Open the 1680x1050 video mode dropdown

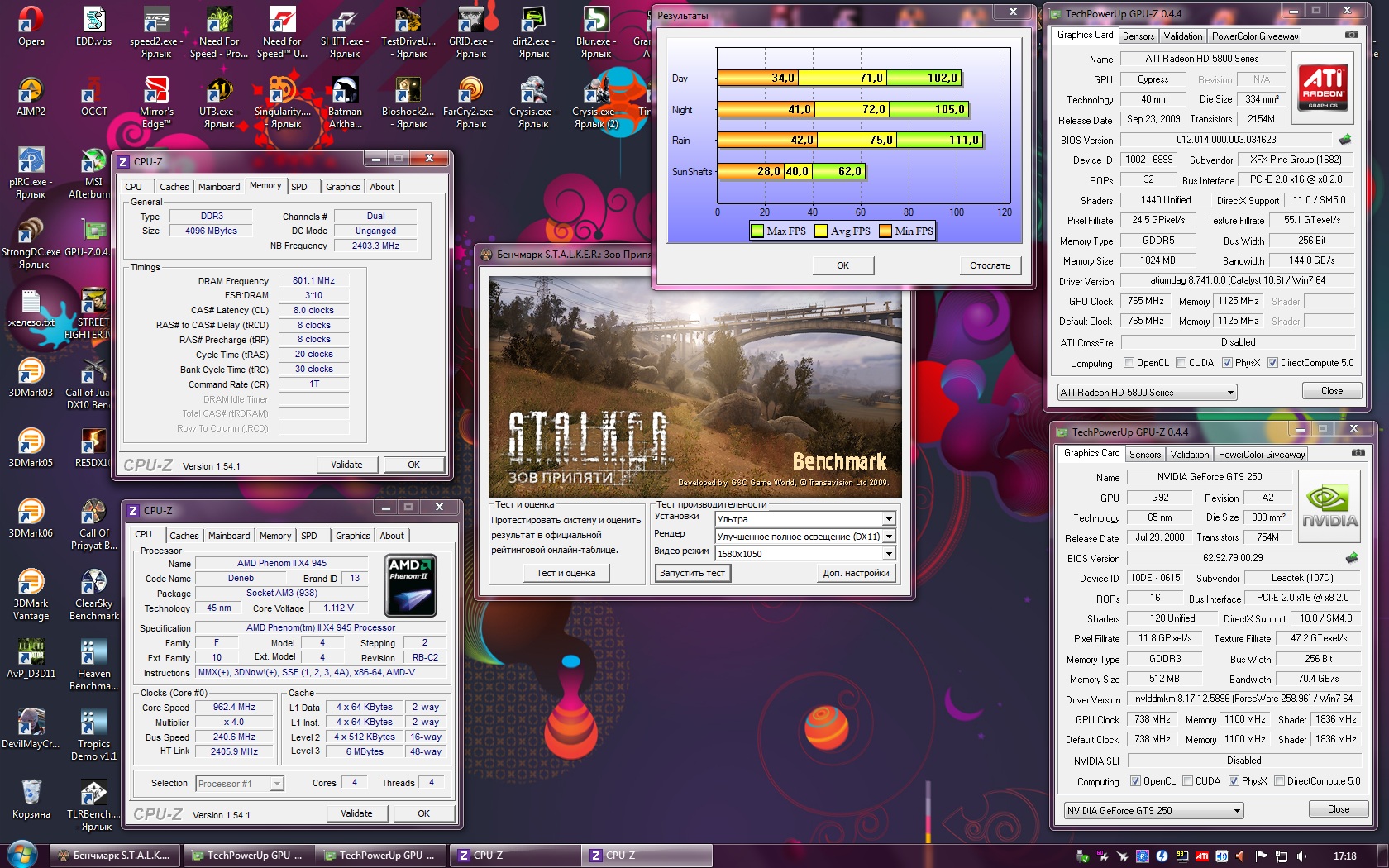click(804, 554)
